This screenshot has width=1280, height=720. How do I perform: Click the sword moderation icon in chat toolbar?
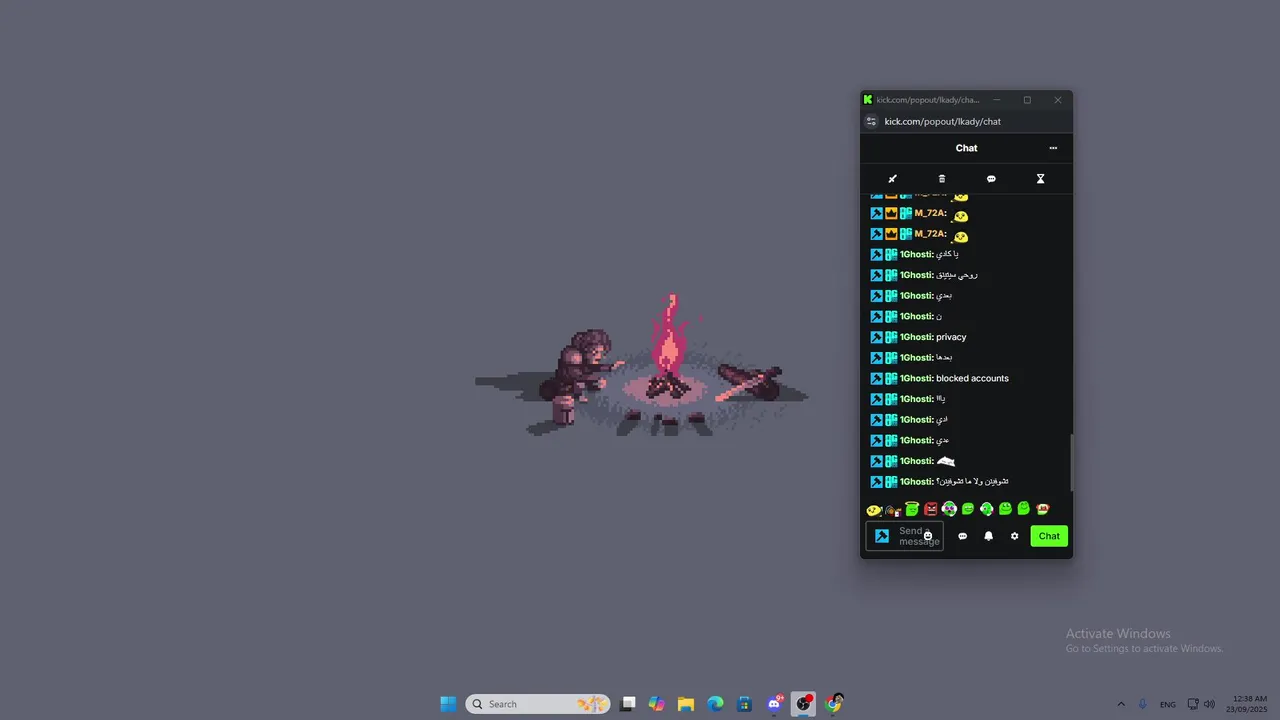893,179
